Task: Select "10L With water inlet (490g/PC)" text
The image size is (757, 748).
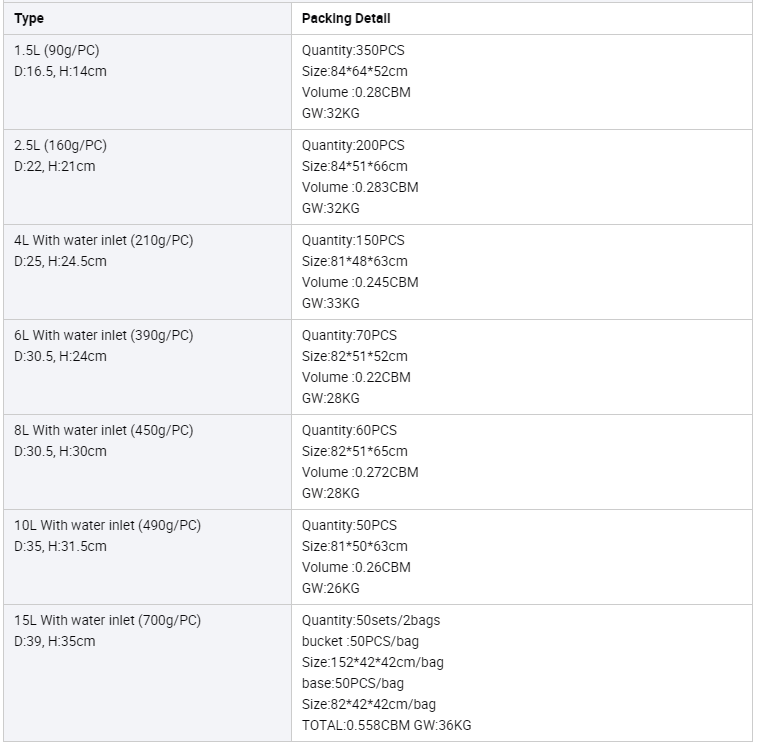Action: click(x=107, y=525)
